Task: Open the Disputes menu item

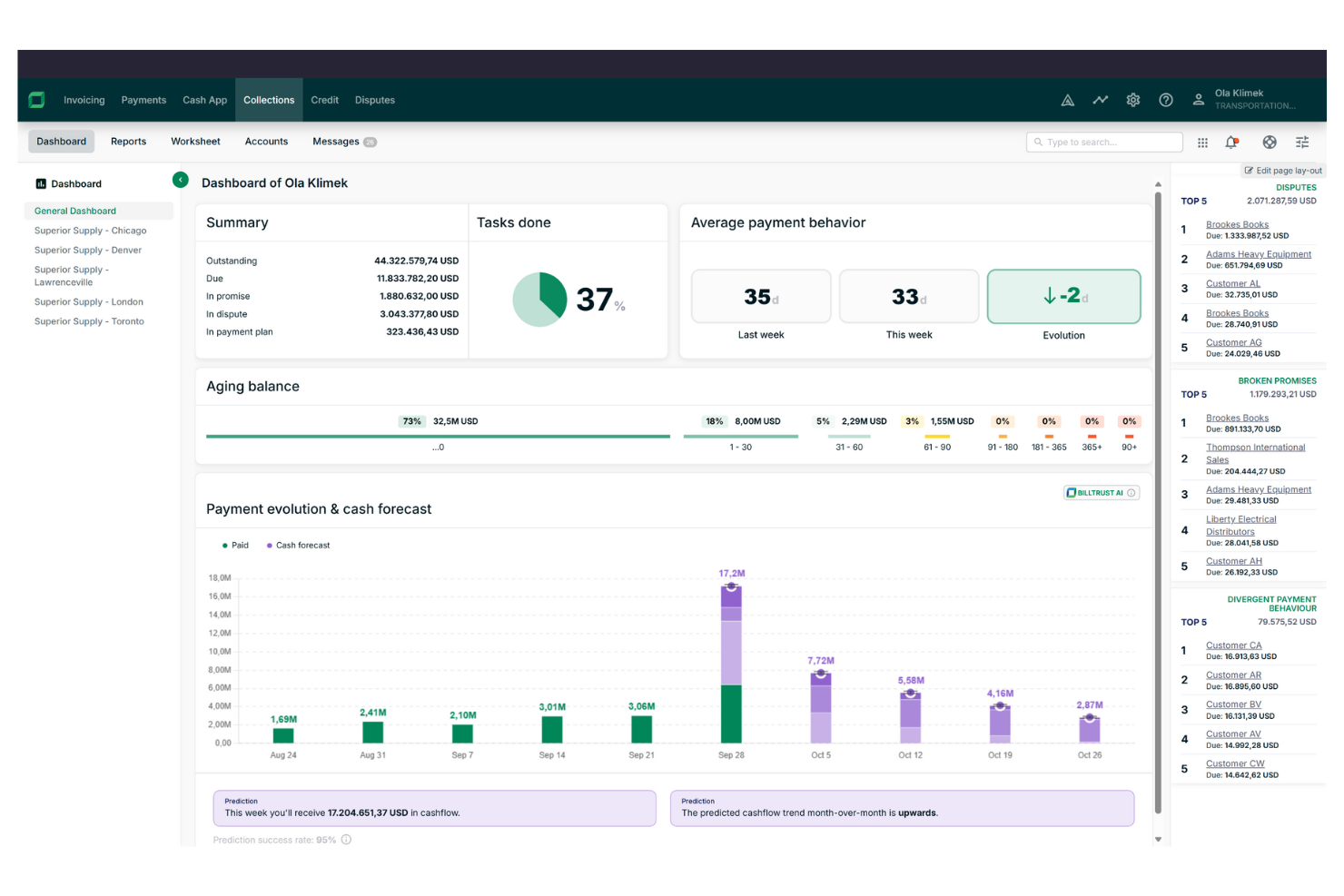Action: (375, 100)
